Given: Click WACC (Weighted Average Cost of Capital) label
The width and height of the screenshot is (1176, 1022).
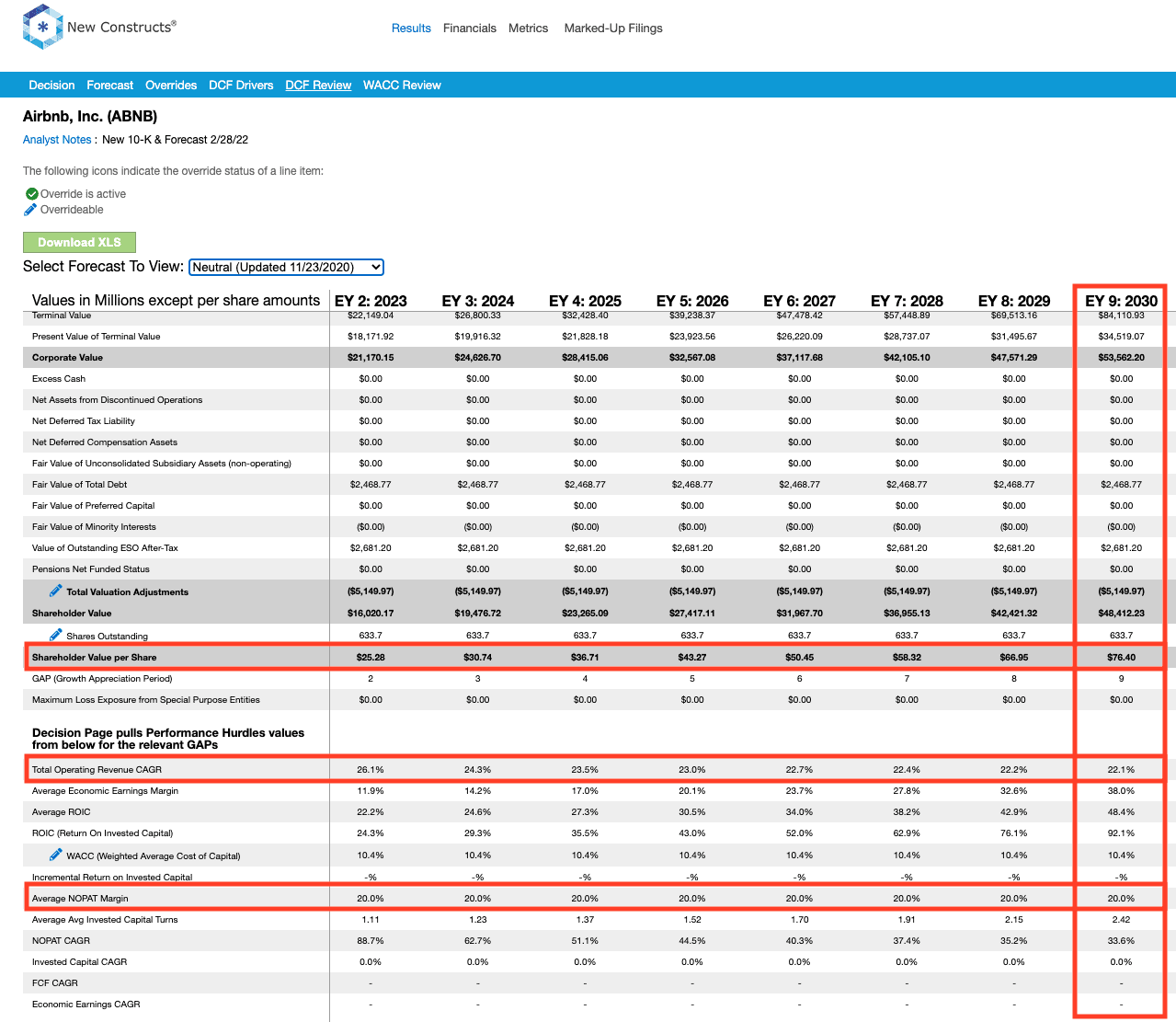Looking at the screenshot, I should click(153, 856).
